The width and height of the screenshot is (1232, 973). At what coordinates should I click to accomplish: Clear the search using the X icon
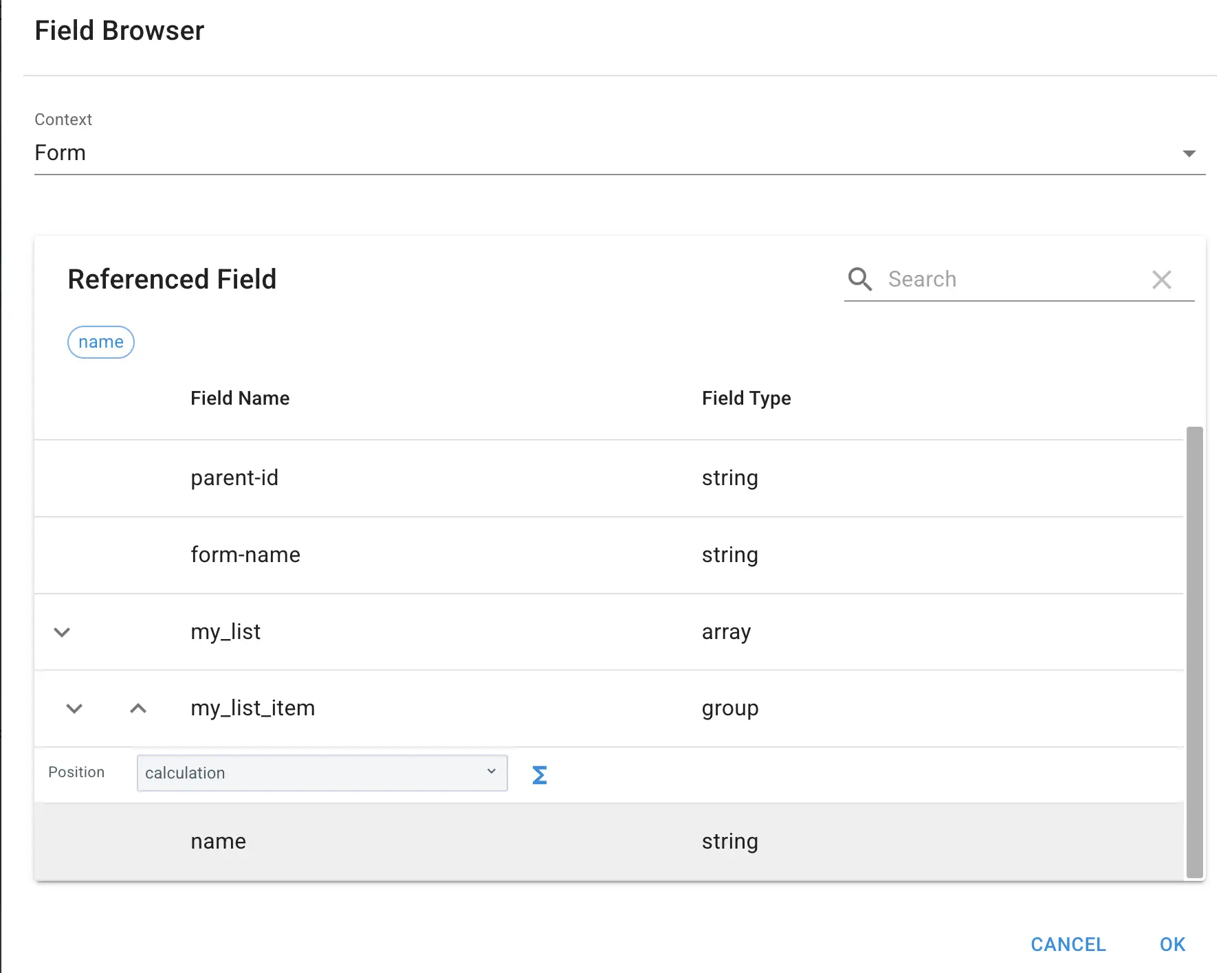click(1162, 279)
